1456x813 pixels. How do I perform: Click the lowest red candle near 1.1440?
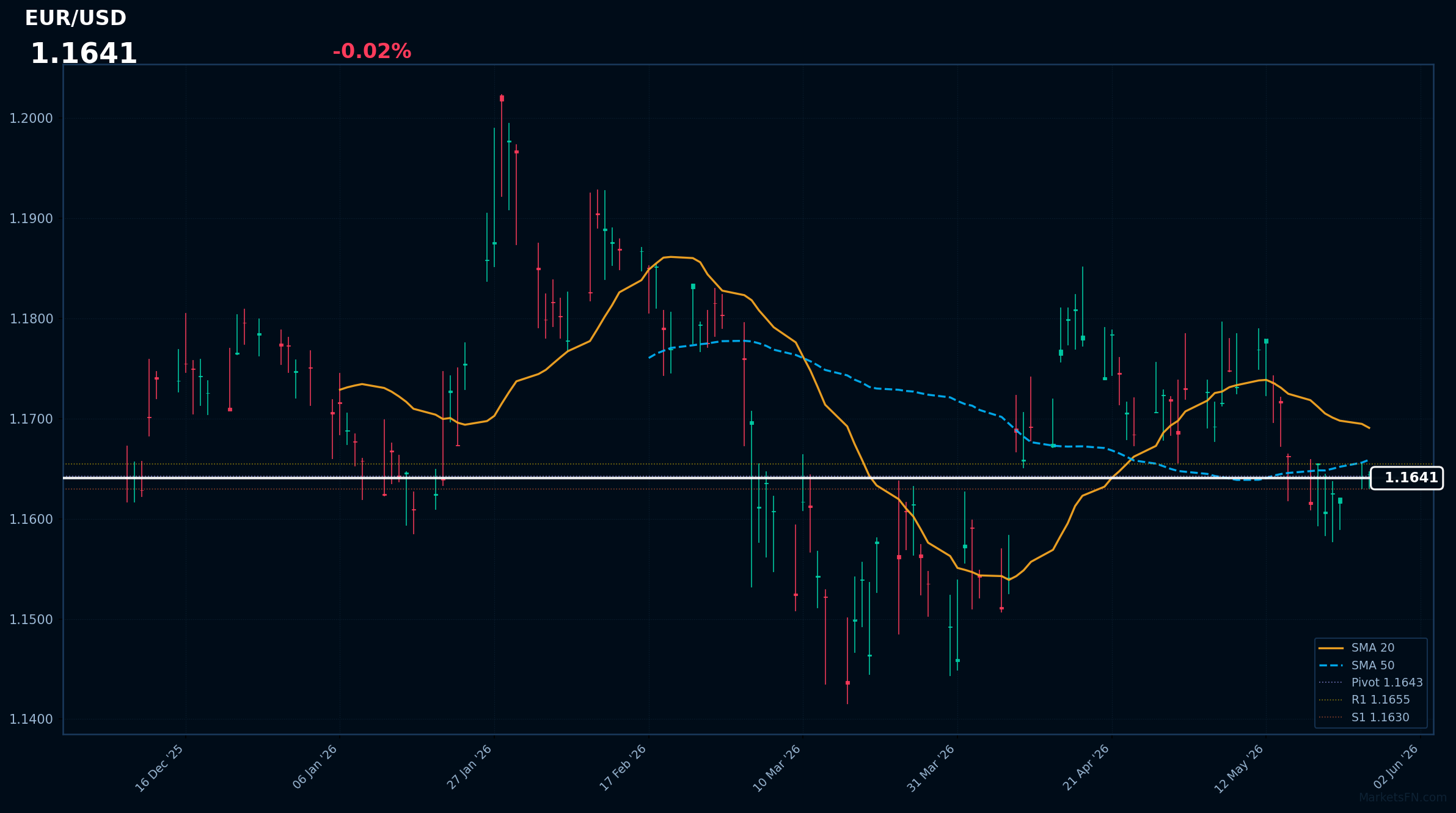(x=847, y=660)
